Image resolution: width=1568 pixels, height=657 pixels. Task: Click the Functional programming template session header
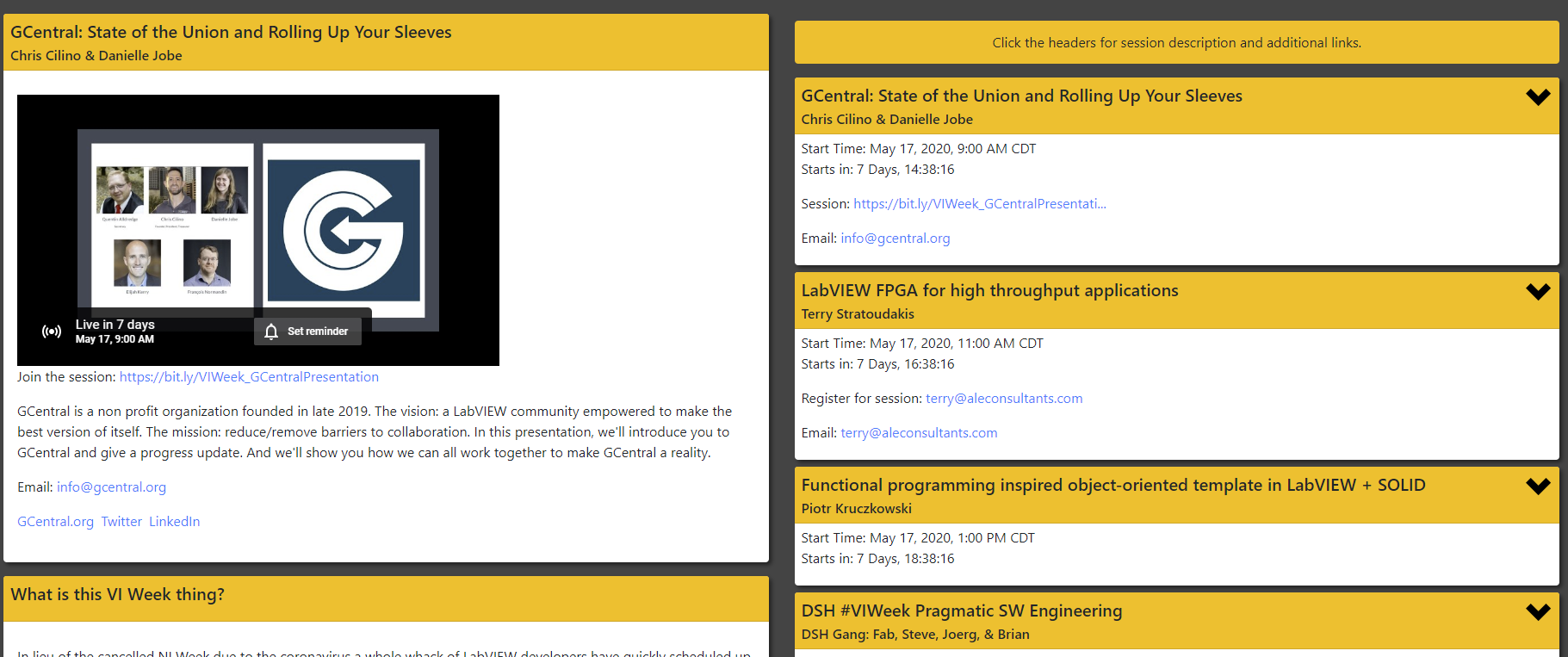pos(1112,486)
